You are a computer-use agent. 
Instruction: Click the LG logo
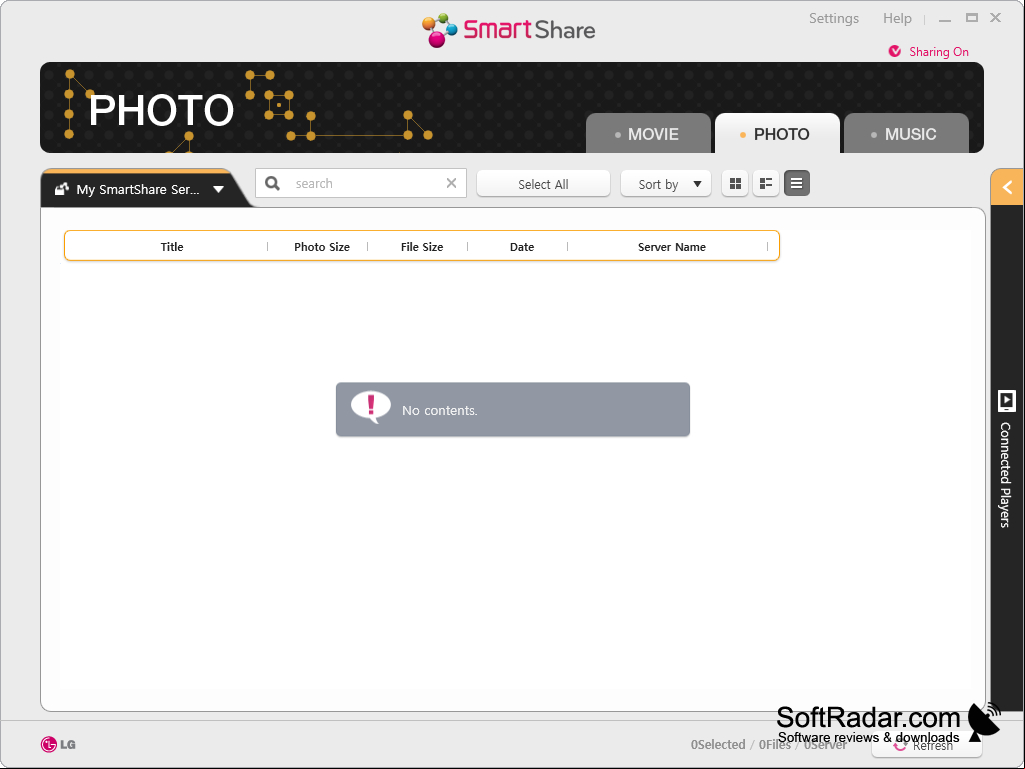point(58,744)
